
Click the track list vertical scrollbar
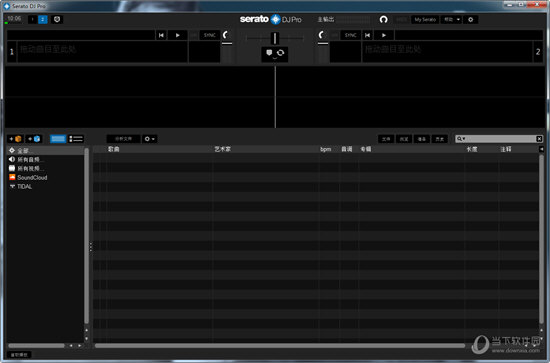[x=542, y=240]
